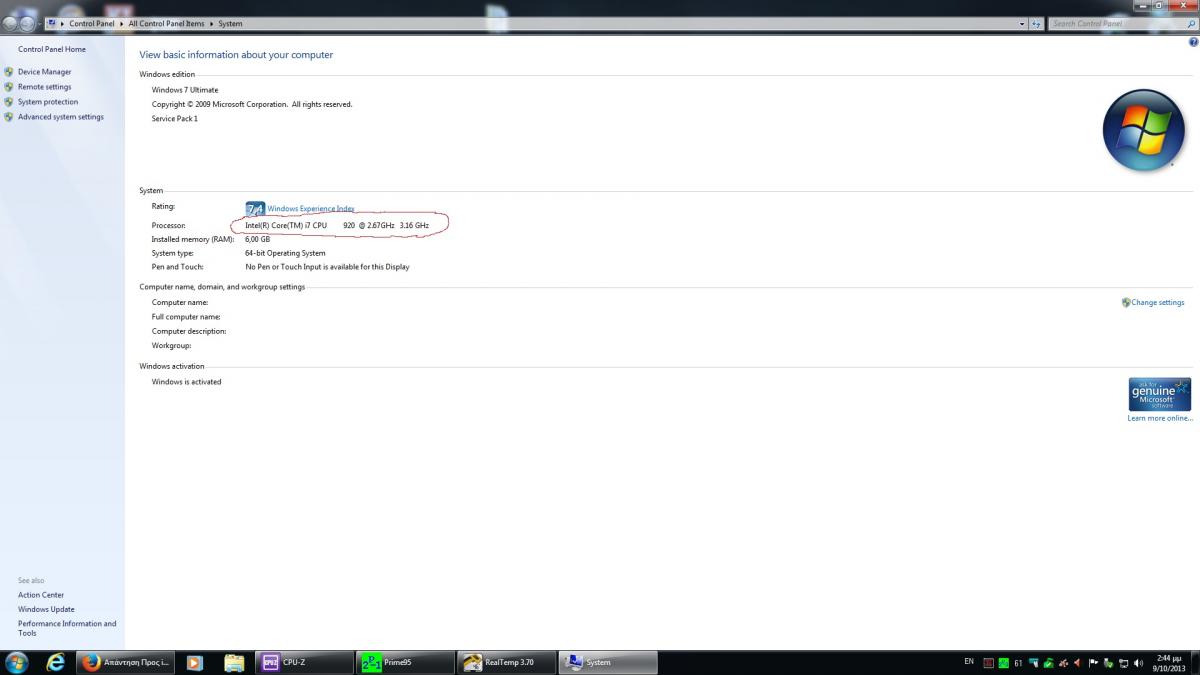The width and height of the screenshot is (1200, 675).
Task: Open the Learn more online link
Action: (x=1159, y=418)
